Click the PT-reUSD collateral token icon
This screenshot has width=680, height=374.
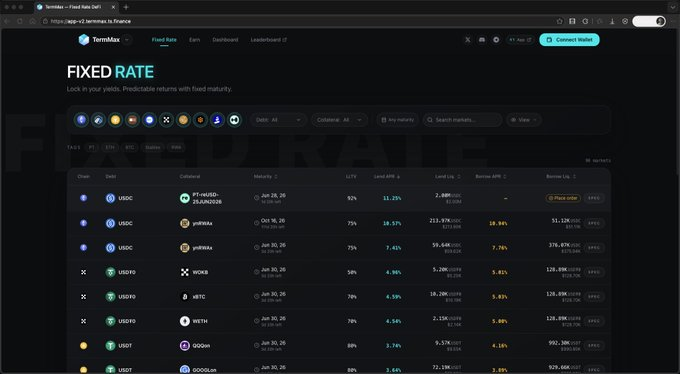tap(185, 198)
